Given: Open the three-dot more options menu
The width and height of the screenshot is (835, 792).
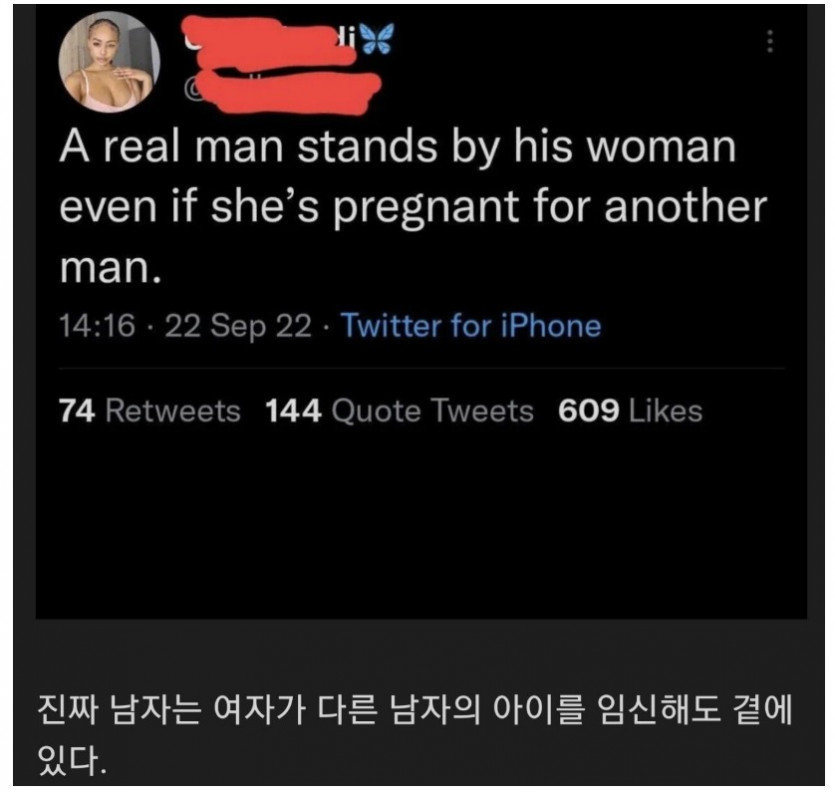Looking at the screenshot, I should pos(769,41).
